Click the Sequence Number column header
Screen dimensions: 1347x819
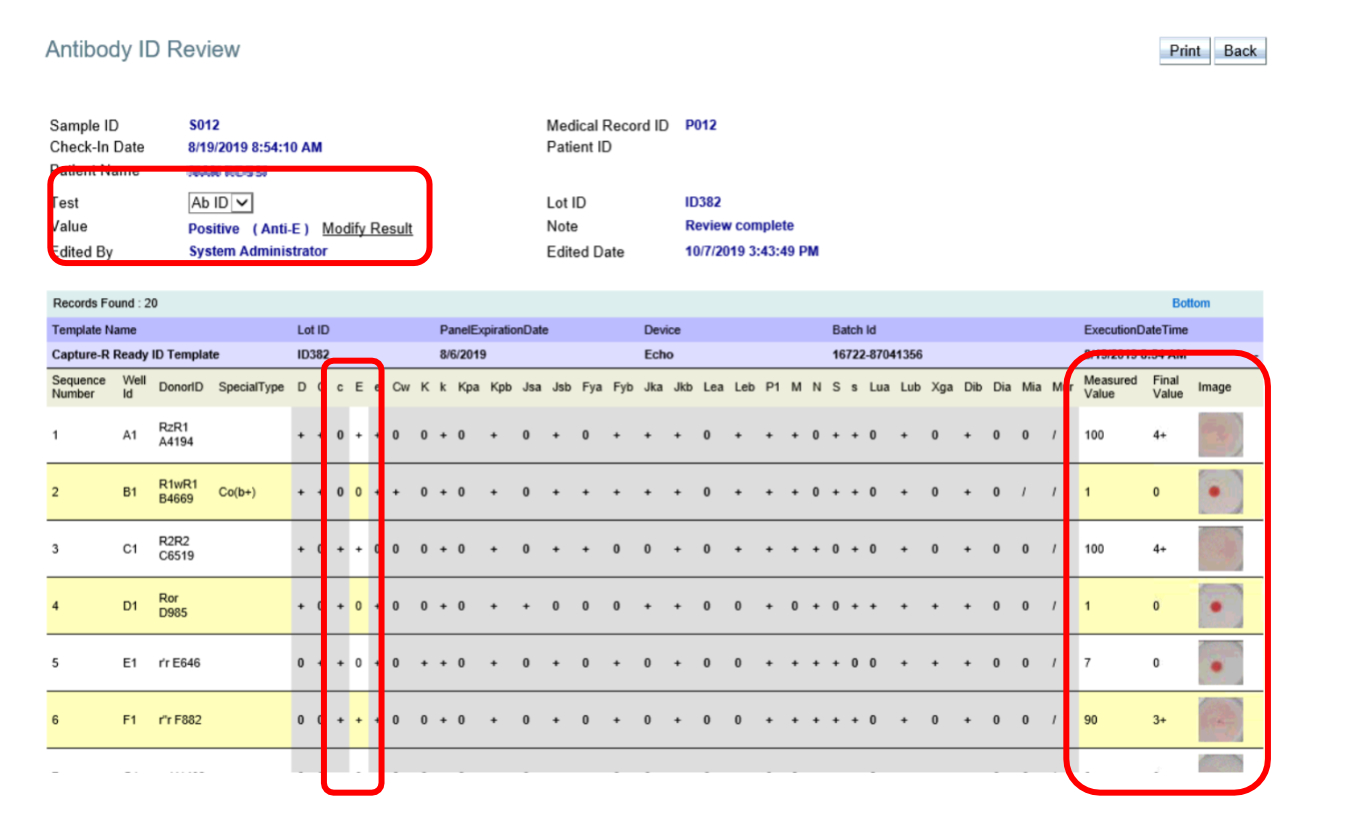pos(79,387)
